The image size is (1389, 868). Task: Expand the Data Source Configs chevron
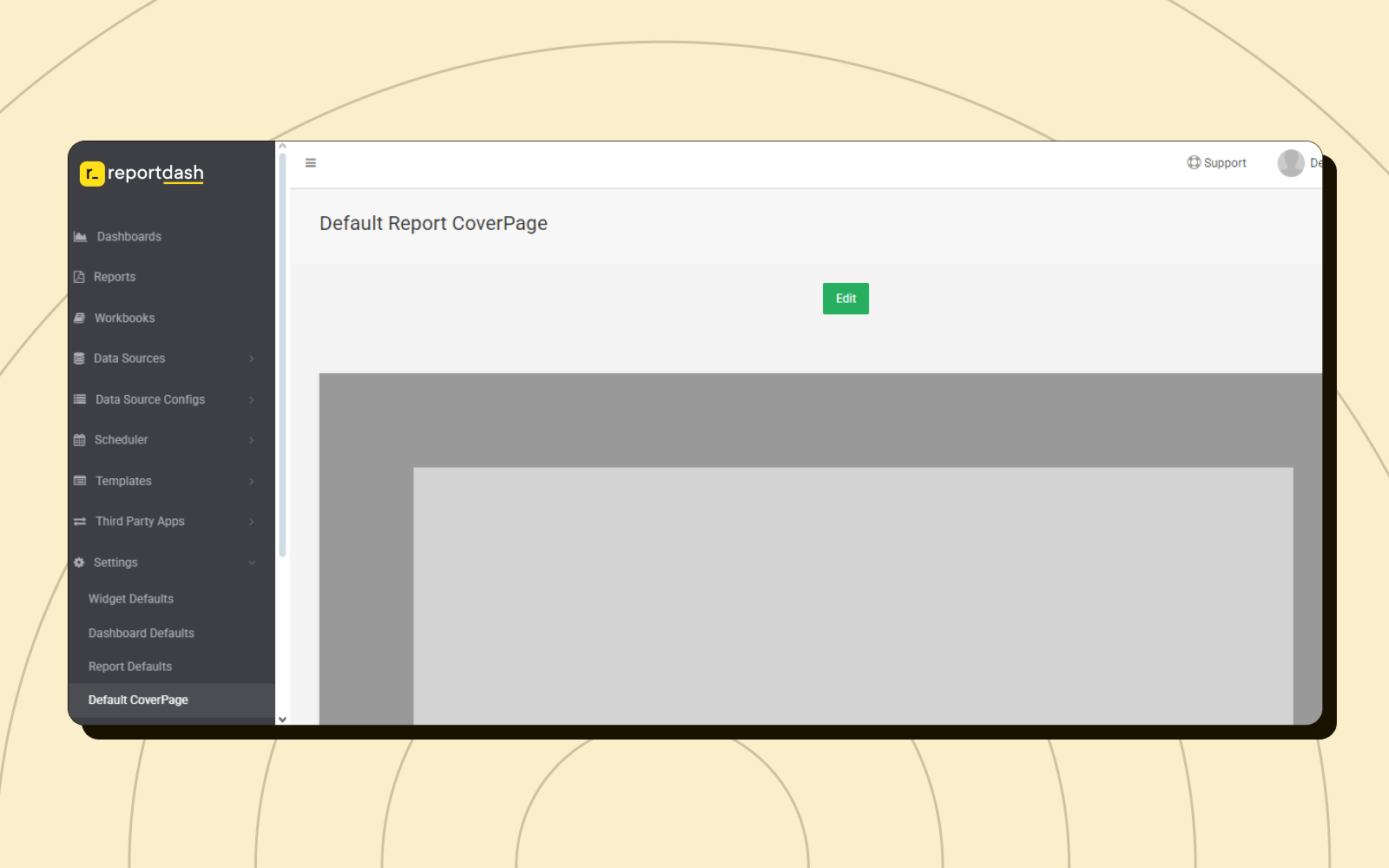[252, 399]
